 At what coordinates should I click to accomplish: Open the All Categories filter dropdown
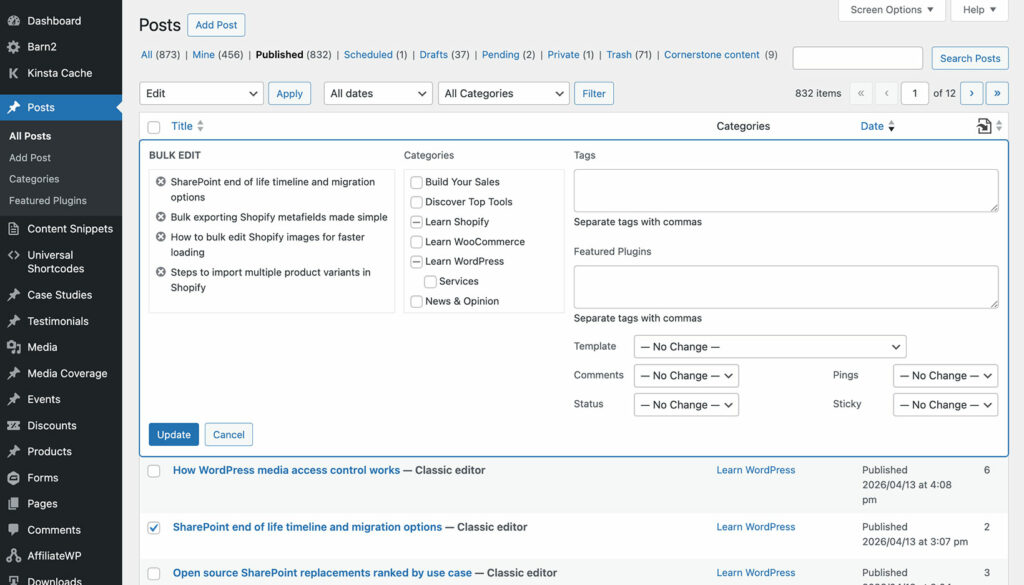click(x=504, y=93)
